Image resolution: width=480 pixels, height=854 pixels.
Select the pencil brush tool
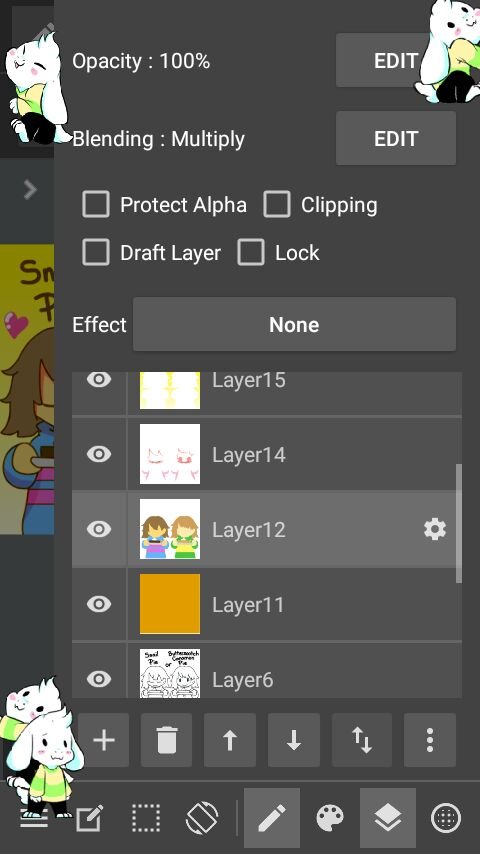272,818
